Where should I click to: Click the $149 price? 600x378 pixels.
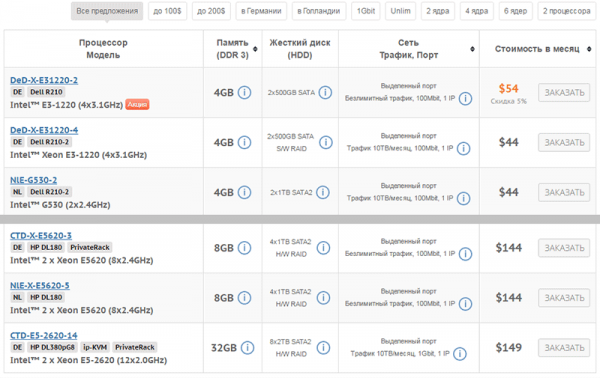click(509, 347)
